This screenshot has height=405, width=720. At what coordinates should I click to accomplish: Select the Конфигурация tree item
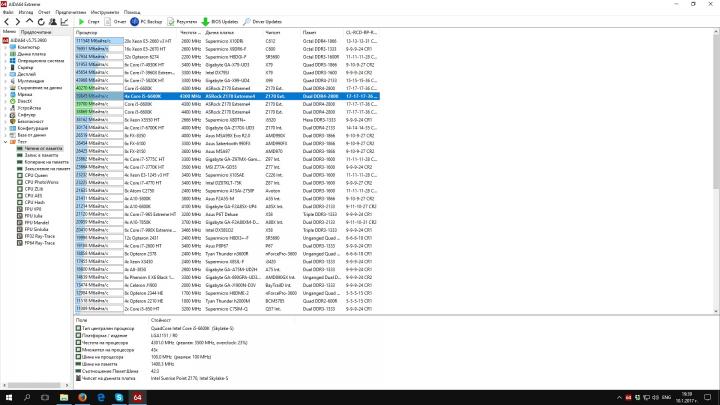pos(33,129)
